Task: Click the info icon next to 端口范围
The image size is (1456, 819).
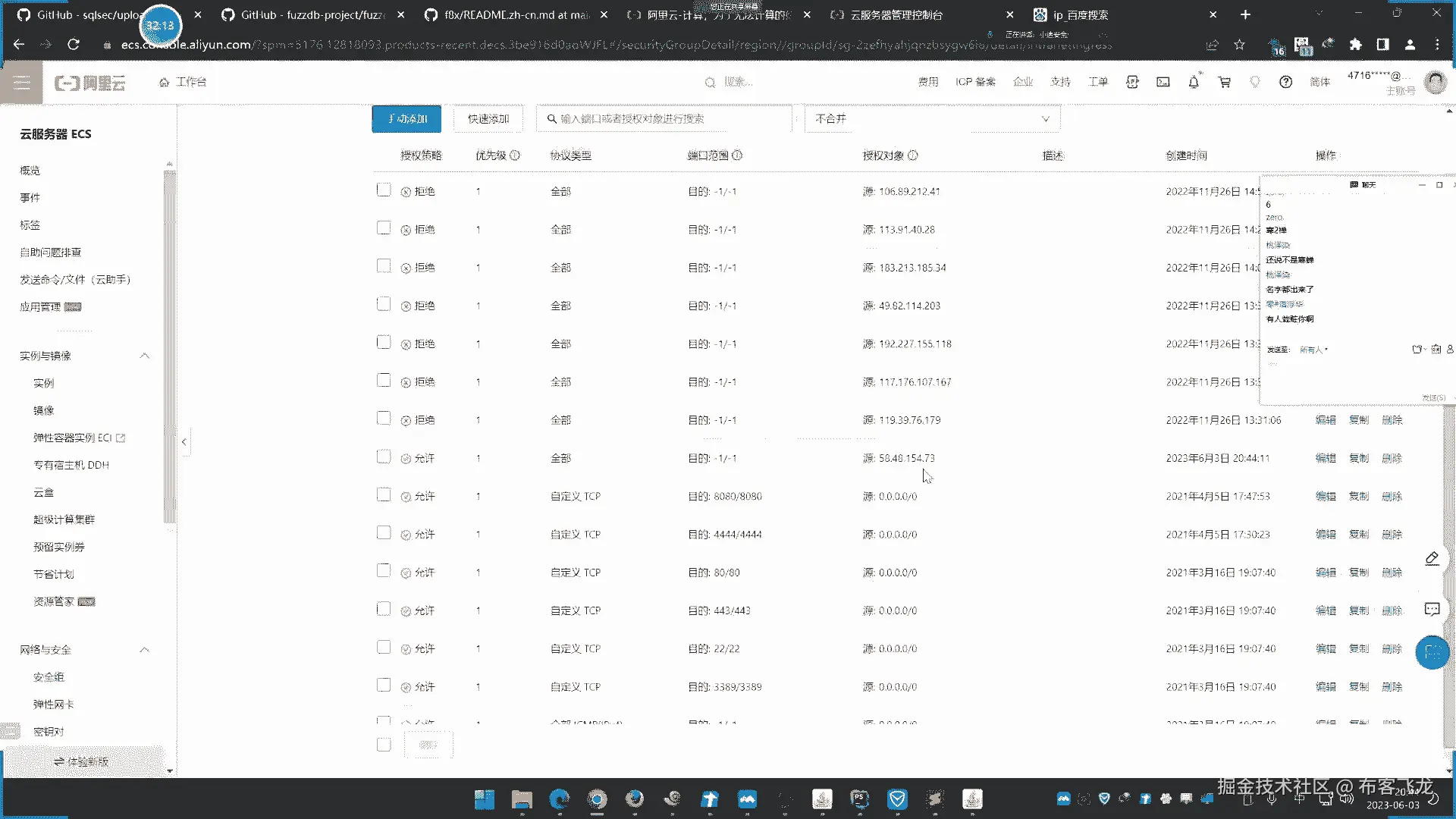Action: tap(737, 155)
